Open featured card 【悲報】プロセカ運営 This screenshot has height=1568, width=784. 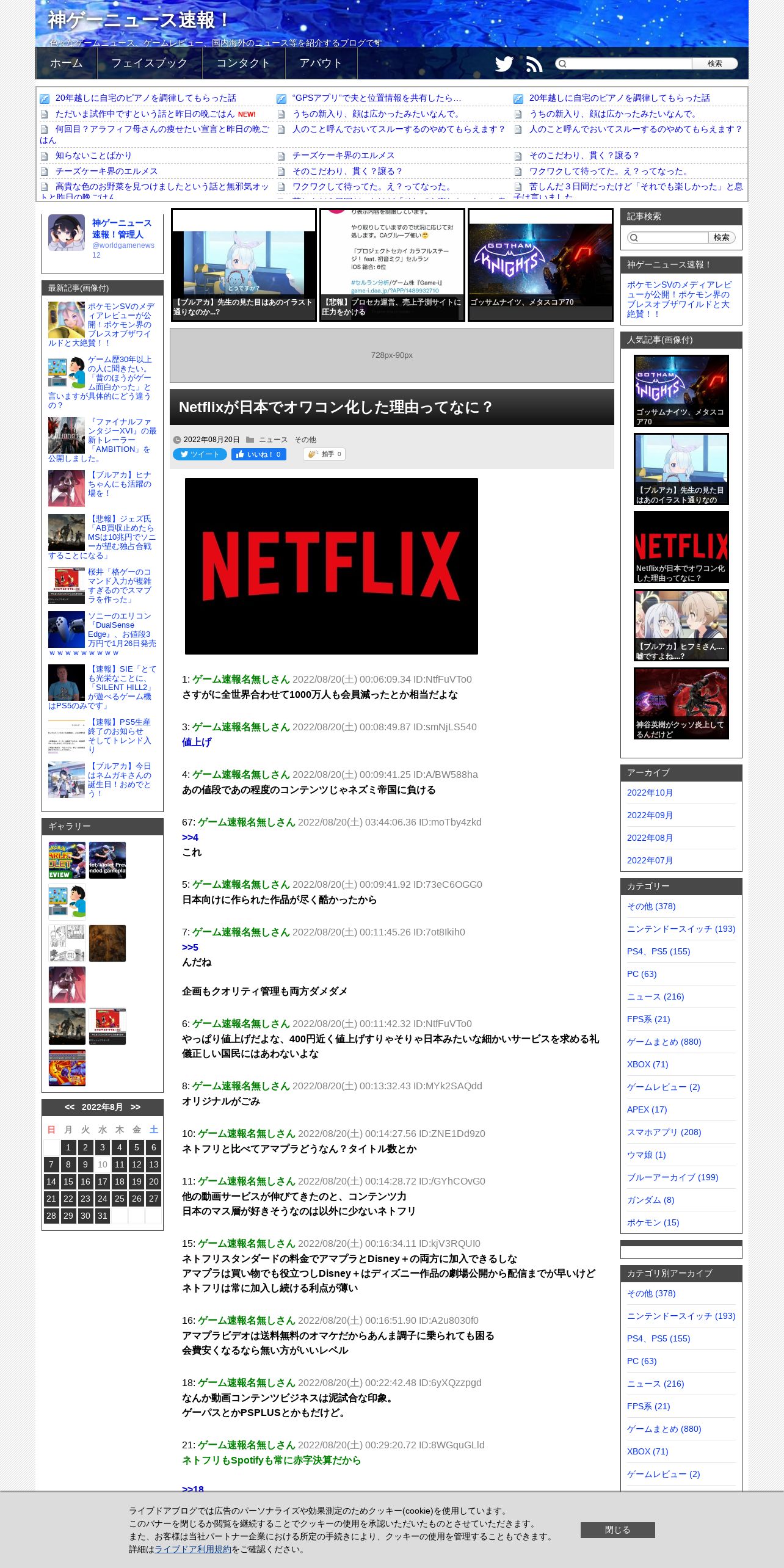tap(392, 265)
